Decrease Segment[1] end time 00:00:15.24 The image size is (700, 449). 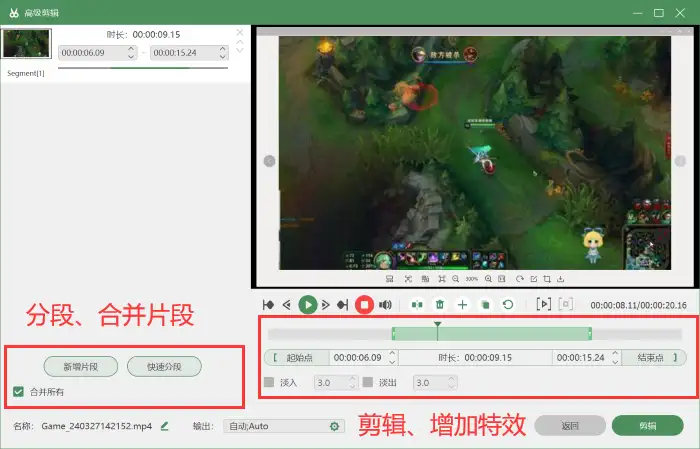(223, 56)
